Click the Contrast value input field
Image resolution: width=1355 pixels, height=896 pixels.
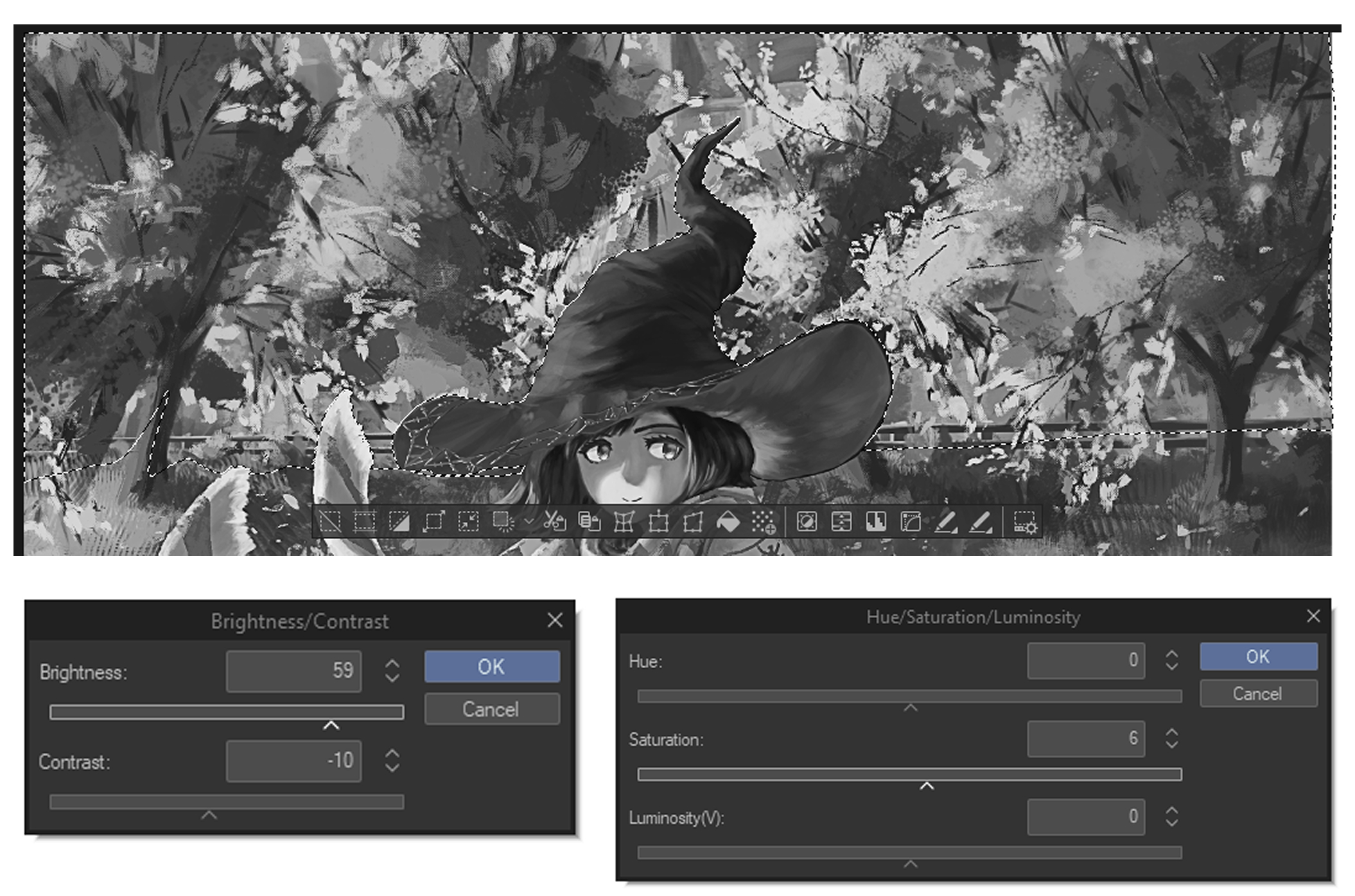293,761
